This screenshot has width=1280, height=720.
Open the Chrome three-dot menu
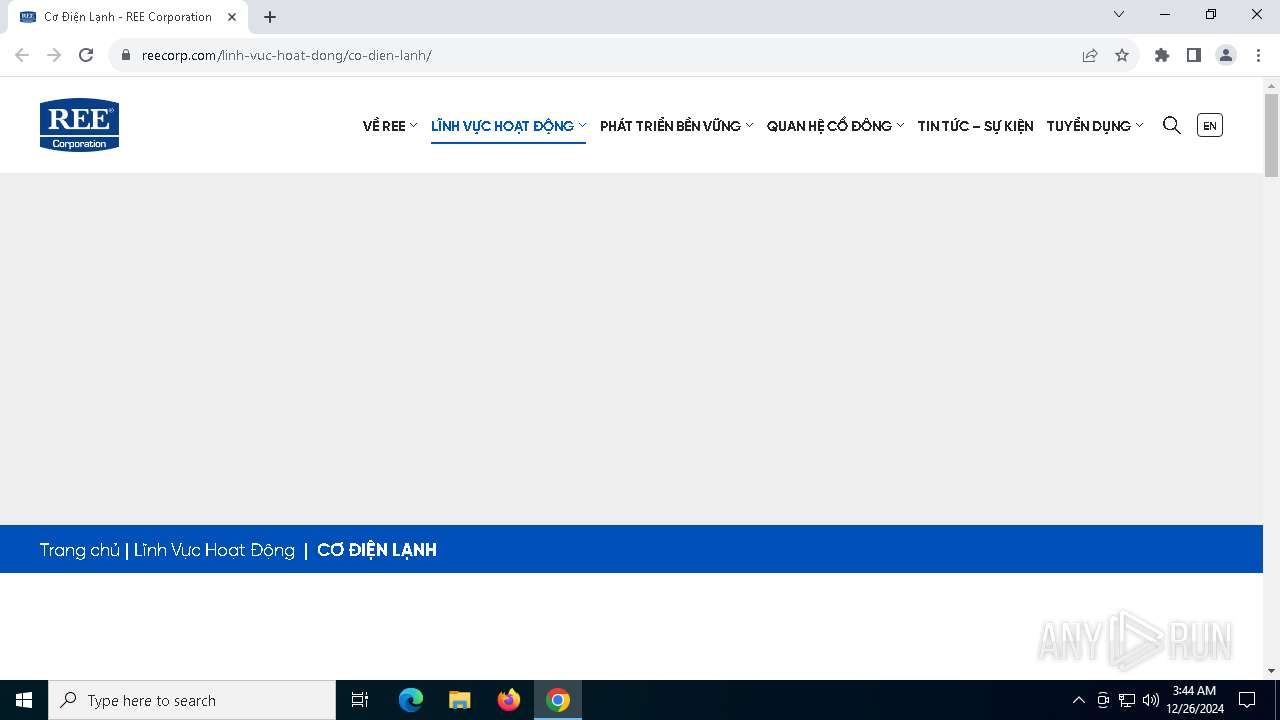point(1258,55)
